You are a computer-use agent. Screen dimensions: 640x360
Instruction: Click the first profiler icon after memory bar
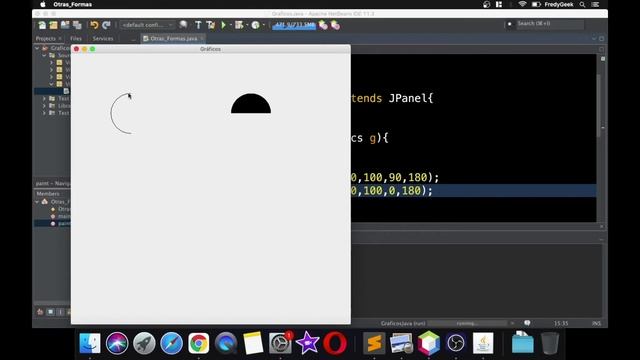click(323, 25)
